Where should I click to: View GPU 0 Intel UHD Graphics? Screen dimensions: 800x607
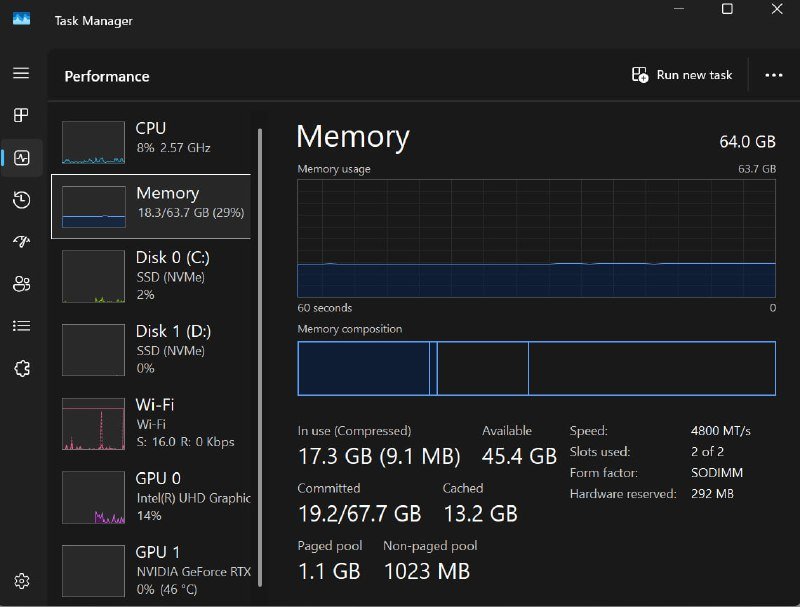(155, 497)
